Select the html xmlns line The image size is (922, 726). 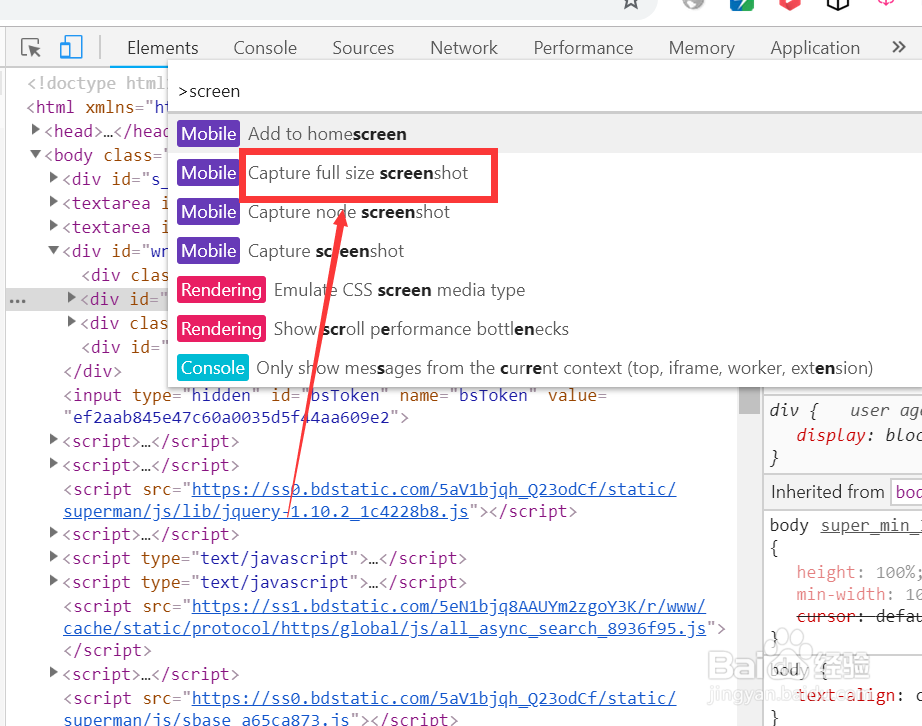[x=97, y=107]
